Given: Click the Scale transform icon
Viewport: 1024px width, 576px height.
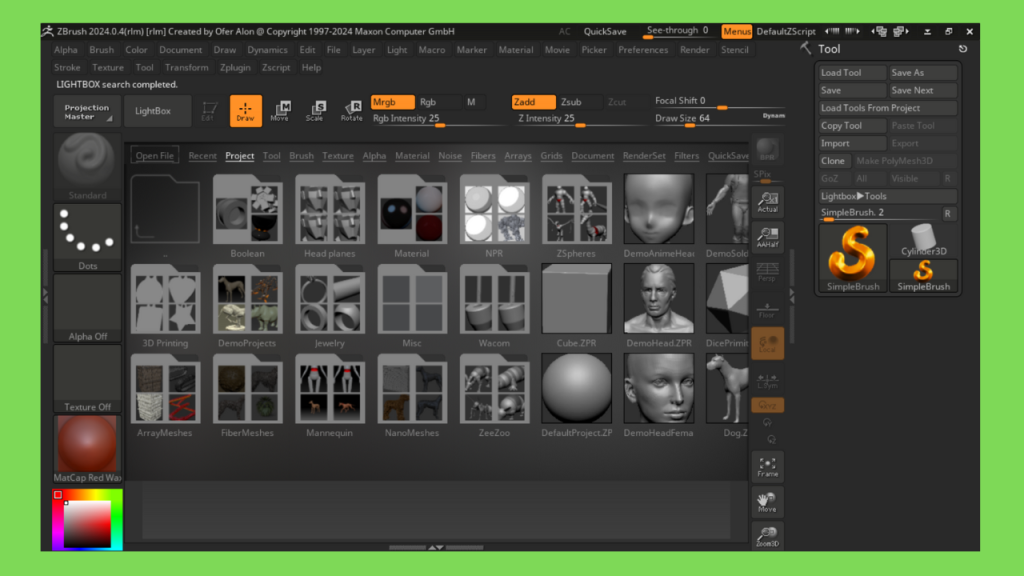Looking at the screenshot, I should click(315, 110).
